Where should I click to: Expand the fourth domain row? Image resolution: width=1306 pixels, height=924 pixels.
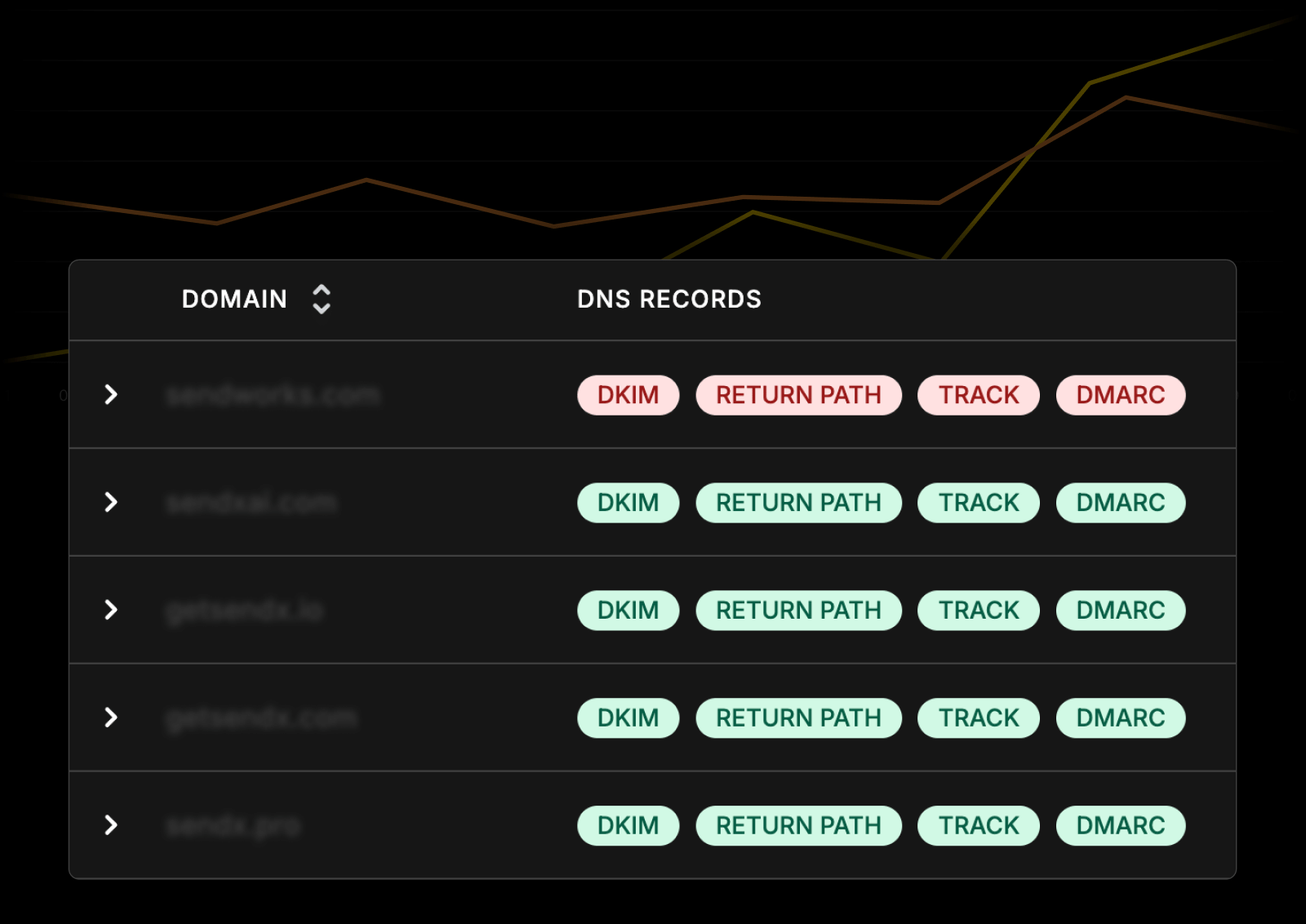pos(111,717)
